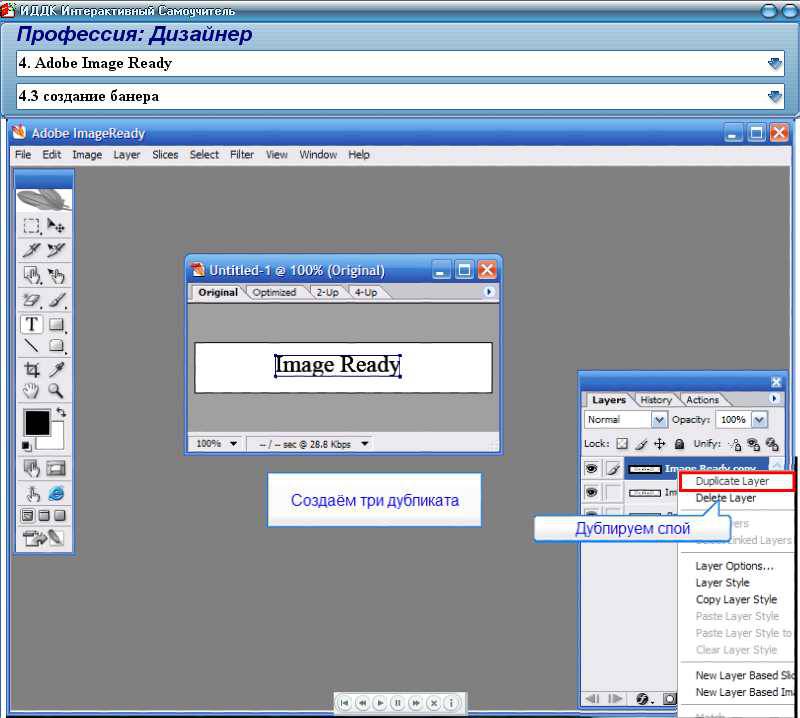Open the Filter menu
The width and height of the screenshot is (800, 718).
pos(241,155)
